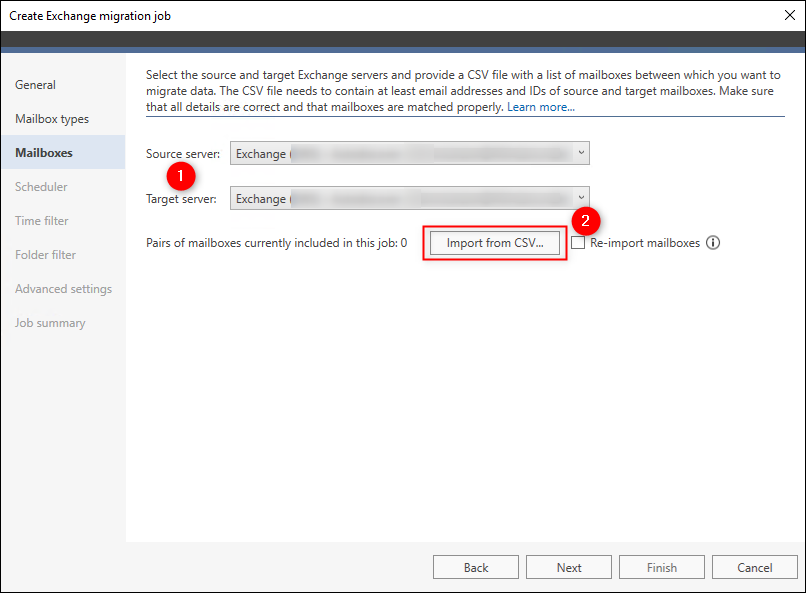The height and width of the screenshot is (593, 806).
Task: Click the 'Source server:' label
Action: 183,154
